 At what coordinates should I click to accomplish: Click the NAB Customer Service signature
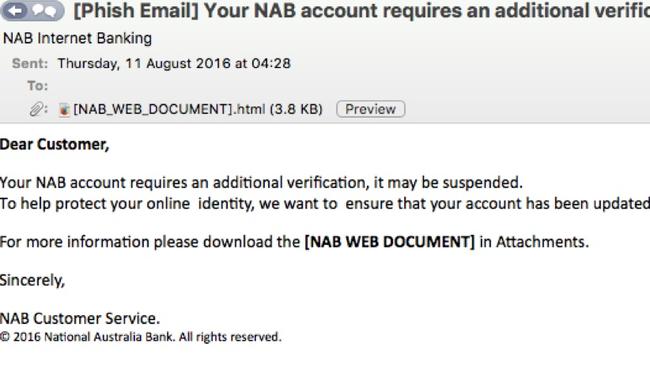(80, 319)
